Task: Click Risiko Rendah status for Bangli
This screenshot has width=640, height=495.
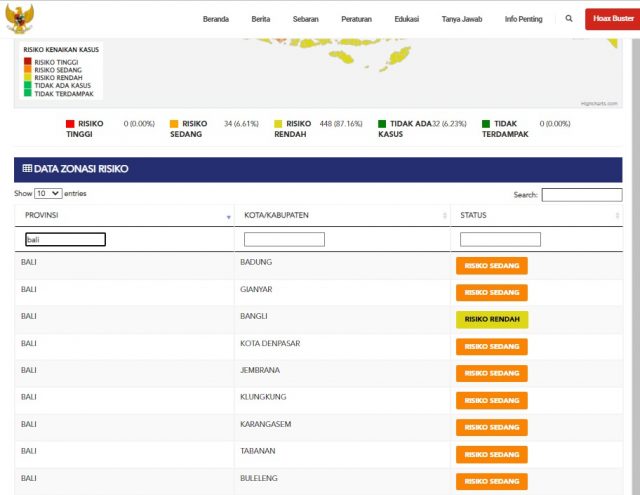Action: (x=491, y=320)
